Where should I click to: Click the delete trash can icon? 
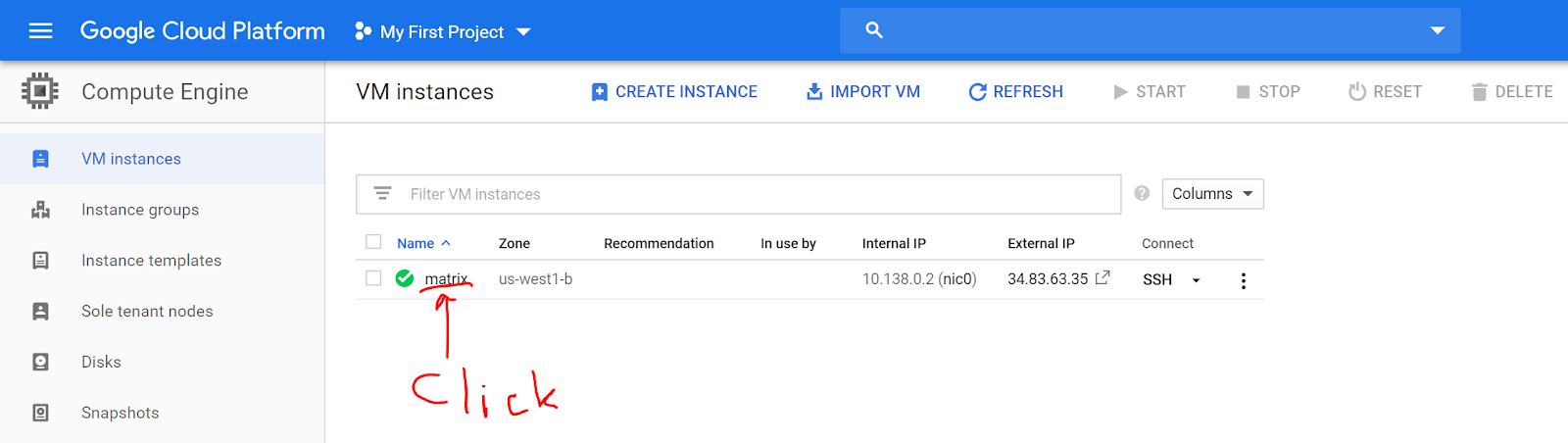click(1480, 92)
